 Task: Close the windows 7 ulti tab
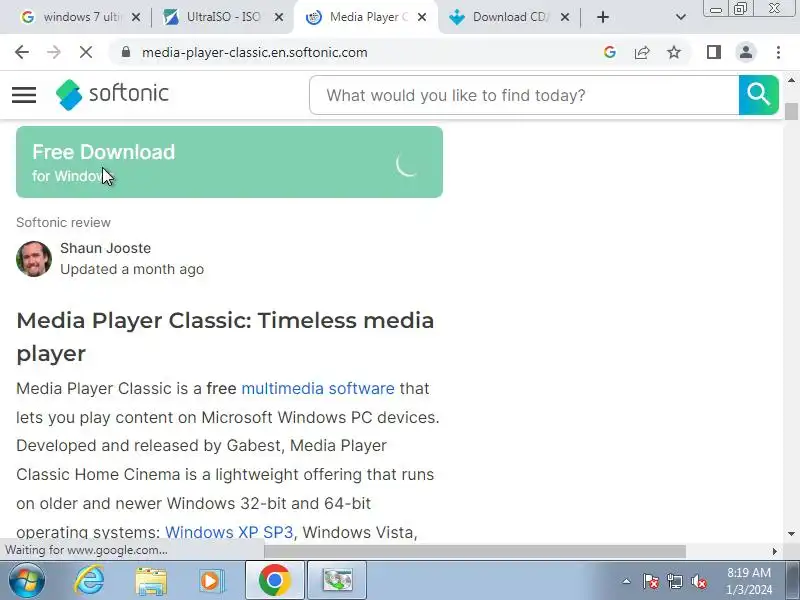coord(136,17)
